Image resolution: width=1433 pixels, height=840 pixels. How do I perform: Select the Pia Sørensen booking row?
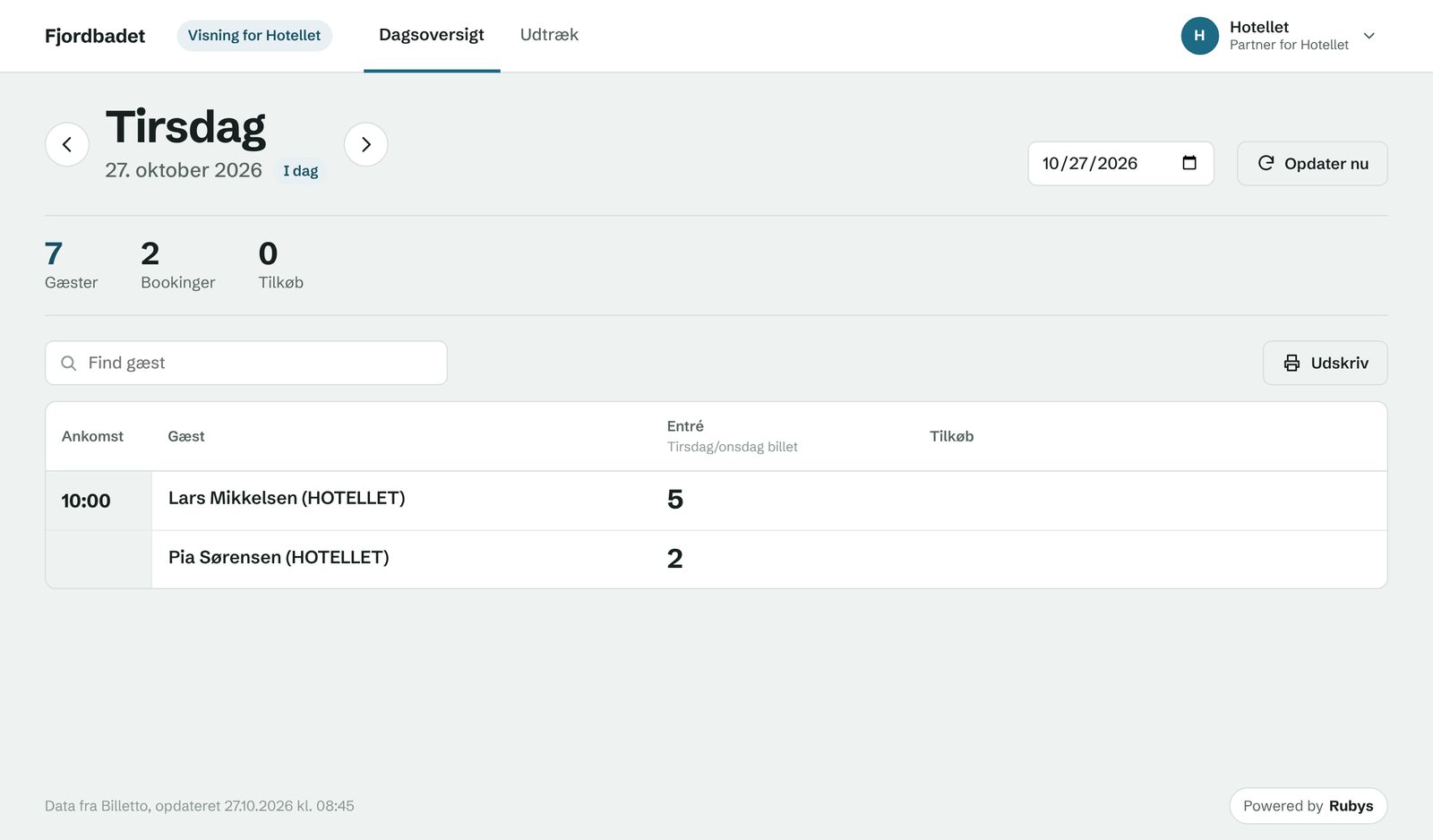click(716, 559)
